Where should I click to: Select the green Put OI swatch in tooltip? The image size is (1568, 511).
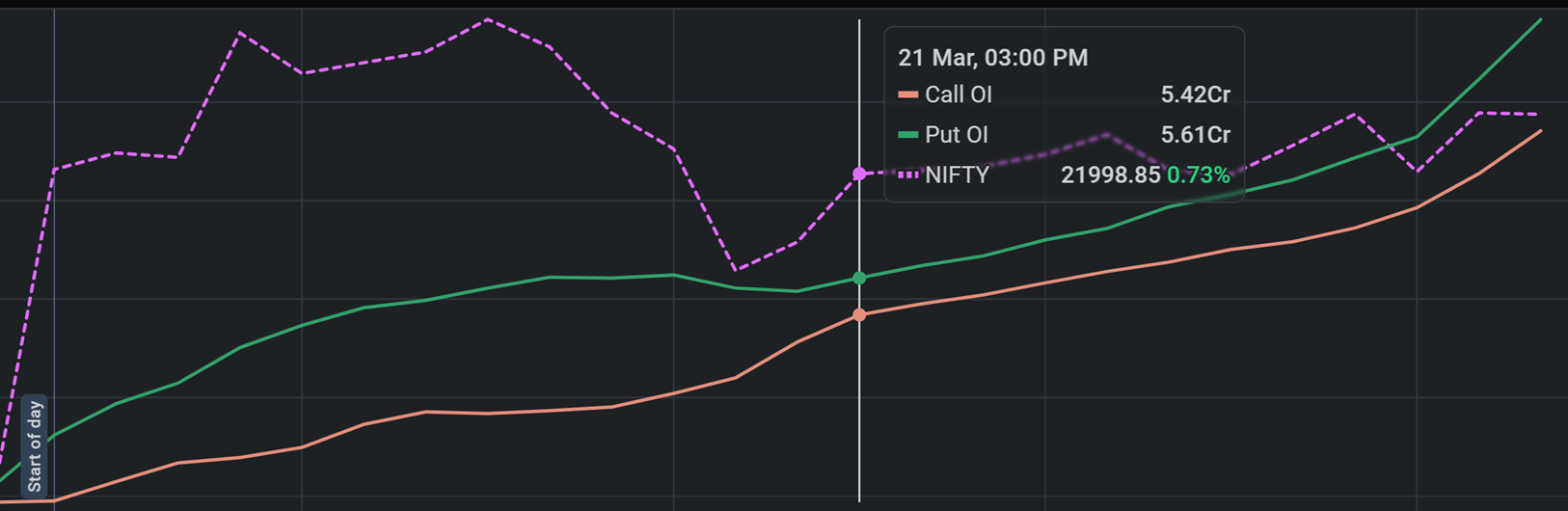click(x=907, y=135)
